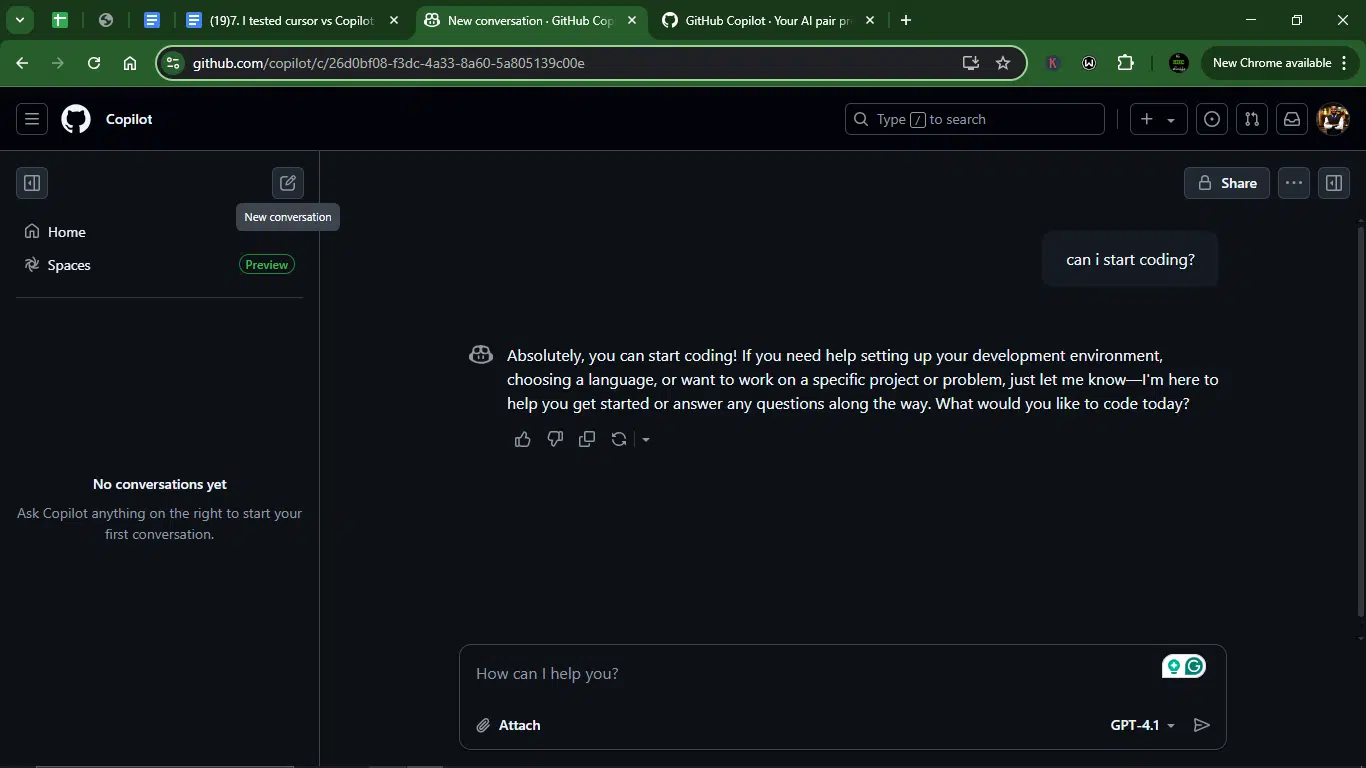This screenshot has height=768, width=1366.
Task: Expand Chrome's tab search dropdown
Action: (19, 20)
